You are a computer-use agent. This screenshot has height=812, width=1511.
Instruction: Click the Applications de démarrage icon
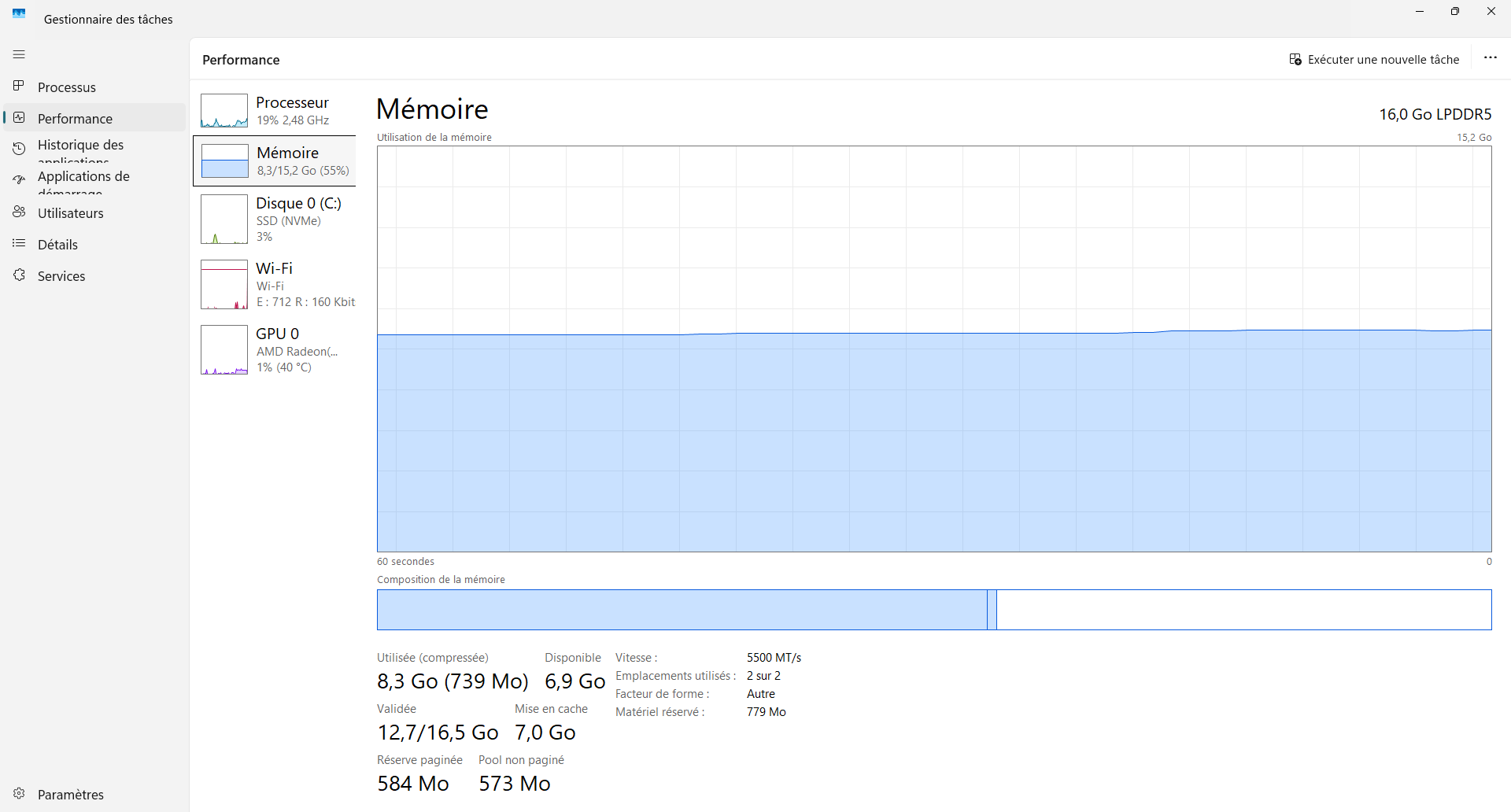[x=19, y=179]
